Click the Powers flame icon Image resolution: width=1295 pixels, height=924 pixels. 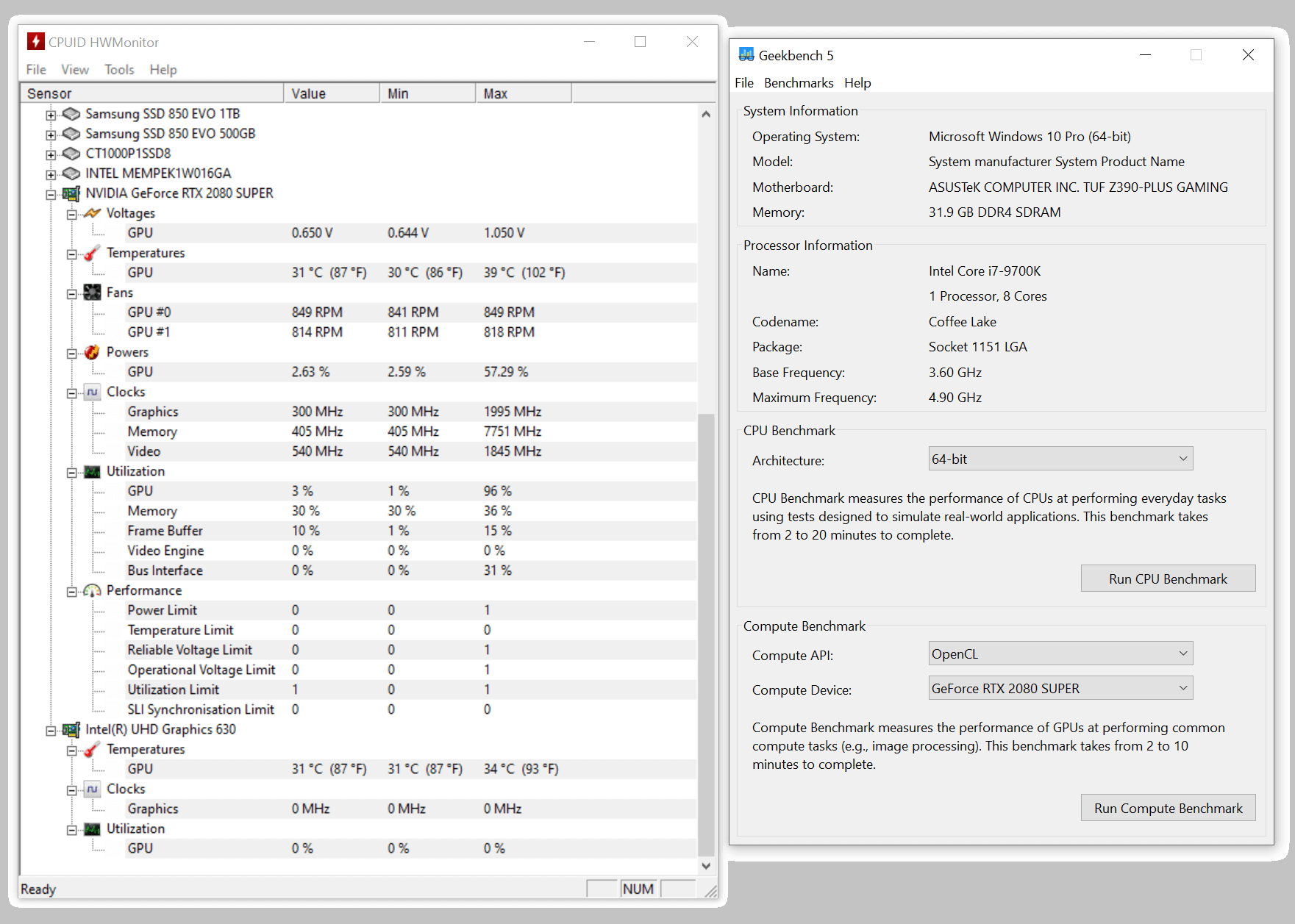click(x=92, y=353)
